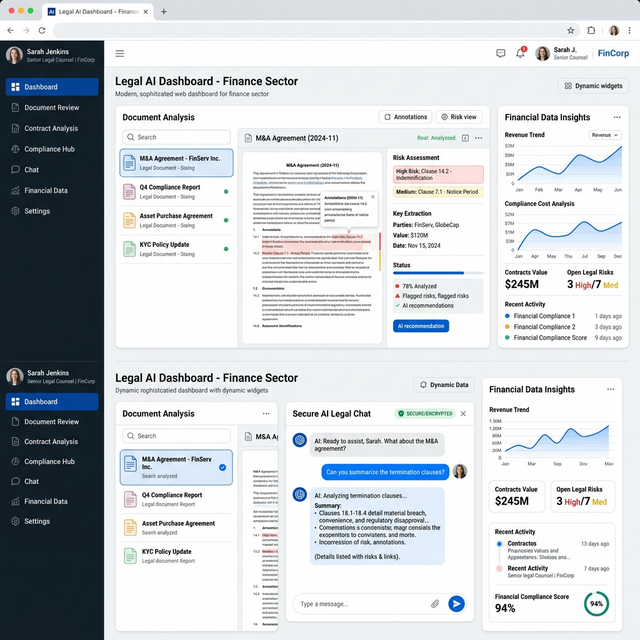Open Financial Data in the lower sidebar
This screenshot has height=640, width=640.
tap(52, 501)
